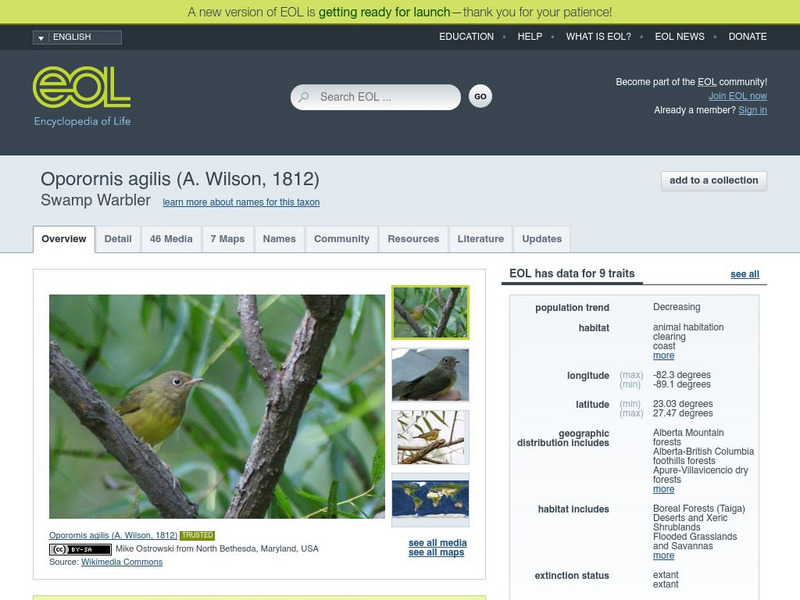Click the magnifier icon in search box
This screenshot has width=800, height=600.
[x=304, y=96]
